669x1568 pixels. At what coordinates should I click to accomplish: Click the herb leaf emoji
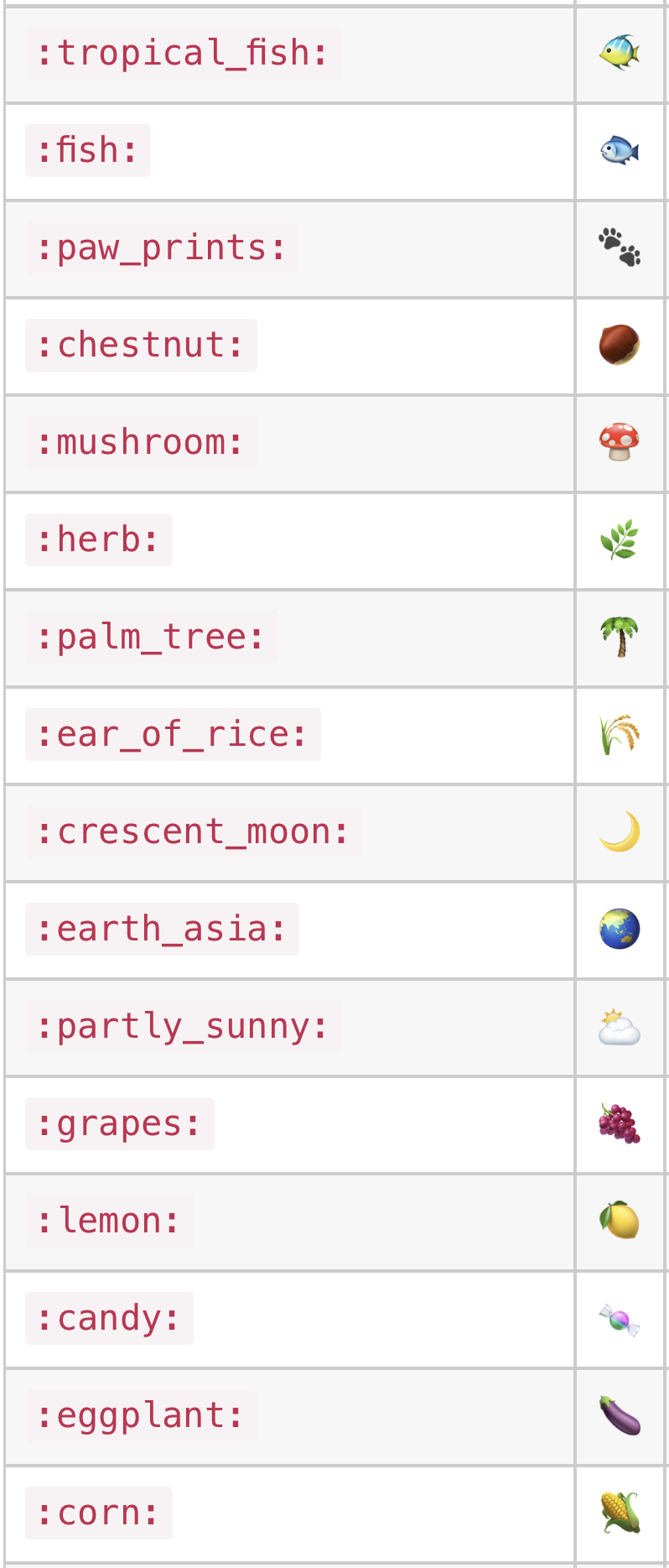(x=620, y=539)
